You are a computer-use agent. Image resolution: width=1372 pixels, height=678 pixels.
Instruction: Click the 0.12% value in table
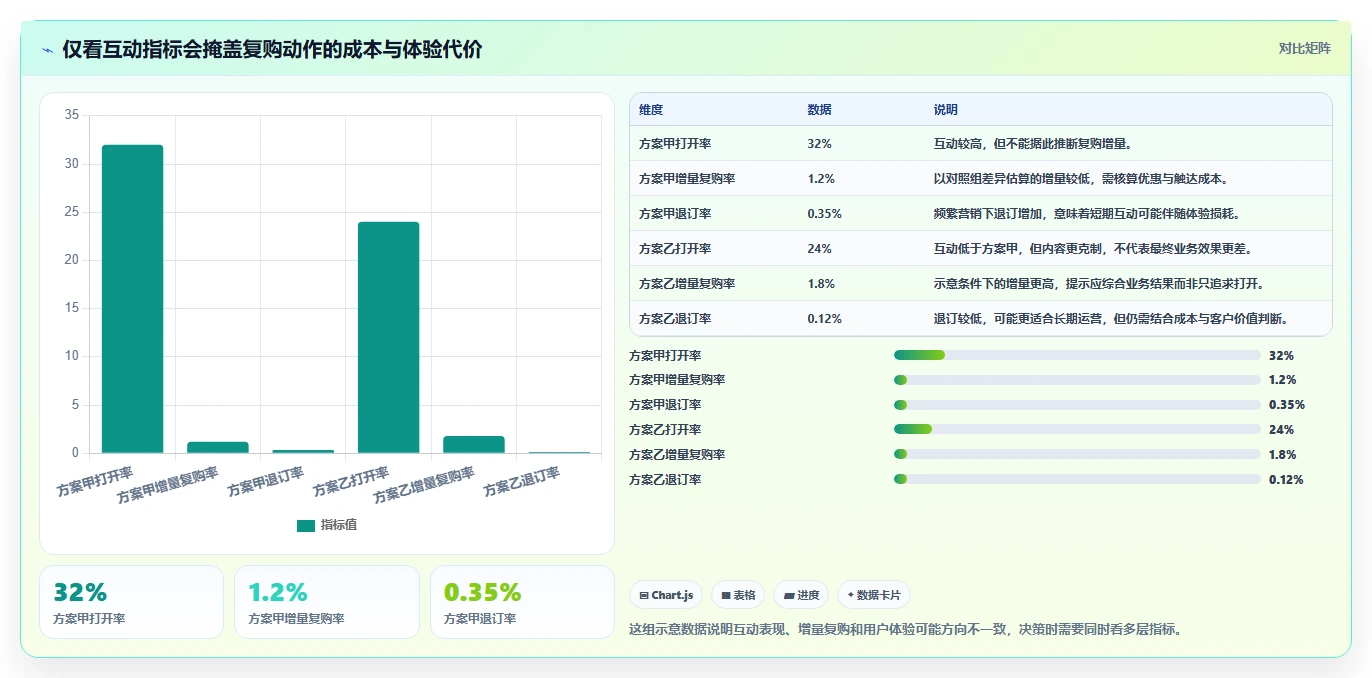click(824, 318)
